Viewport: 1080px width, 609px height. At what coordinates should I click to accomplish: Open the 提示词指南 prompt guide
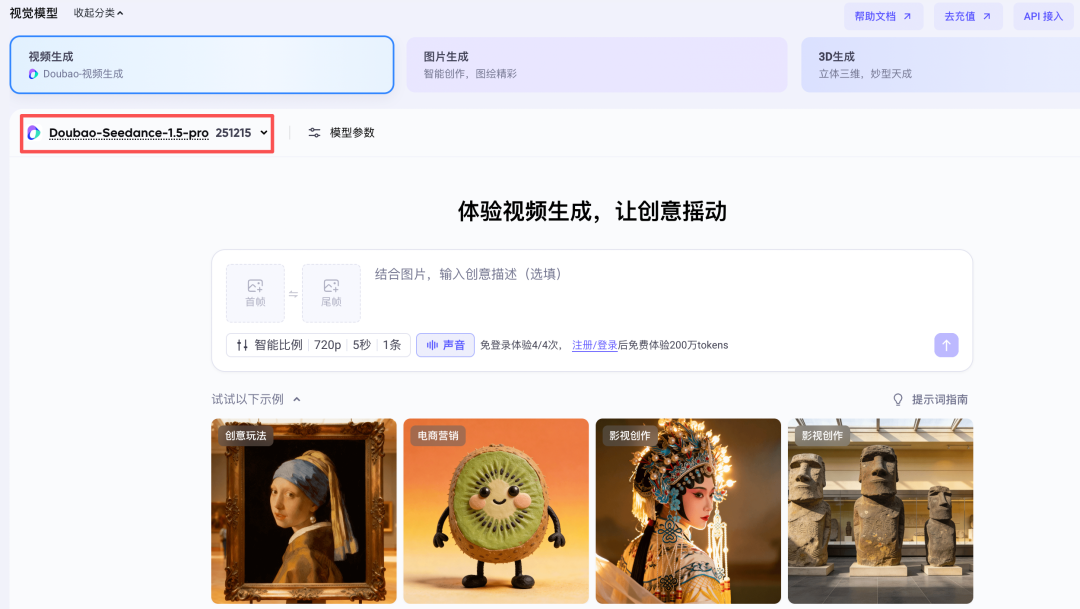tap(931, 400)
